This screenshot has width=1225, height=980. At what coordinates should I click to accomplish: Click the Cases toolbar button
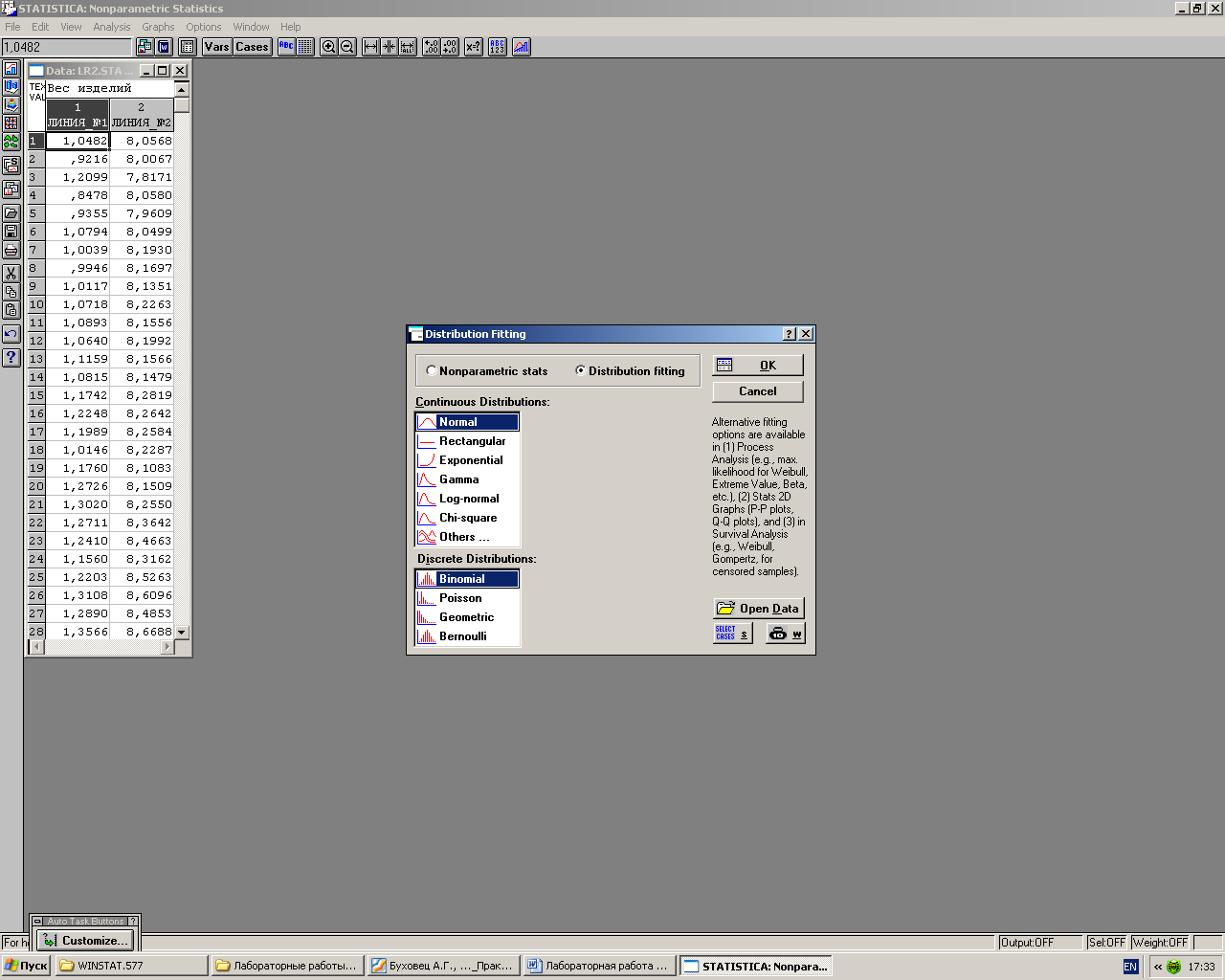pyautogui.click(x=253, y=47)
